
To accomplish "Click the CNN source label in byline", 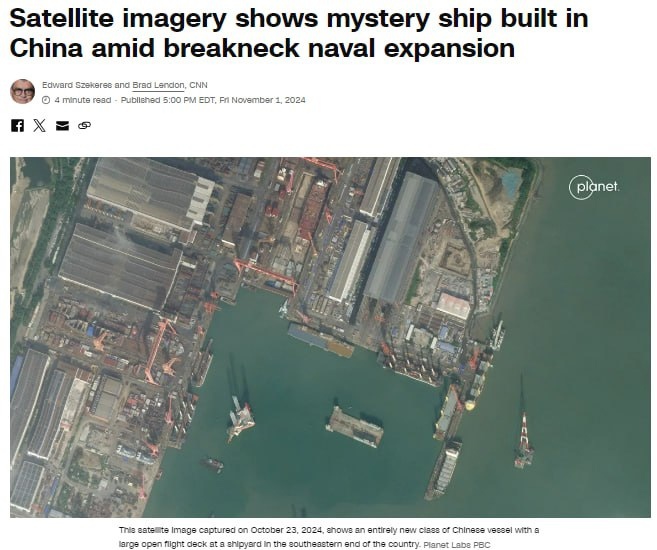I will [x=198, y=85].
